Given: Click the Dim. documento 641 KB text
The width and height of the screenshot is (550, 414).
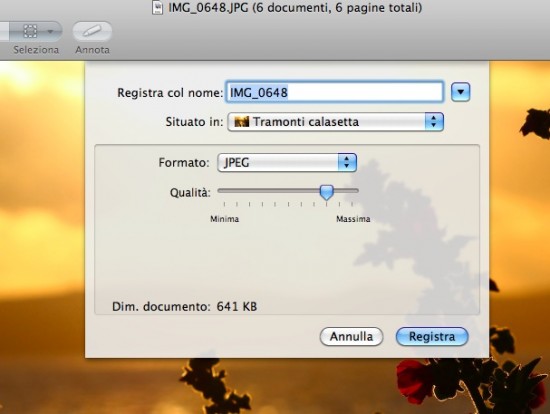Looking at the screenshot, I should click(185, 307).
